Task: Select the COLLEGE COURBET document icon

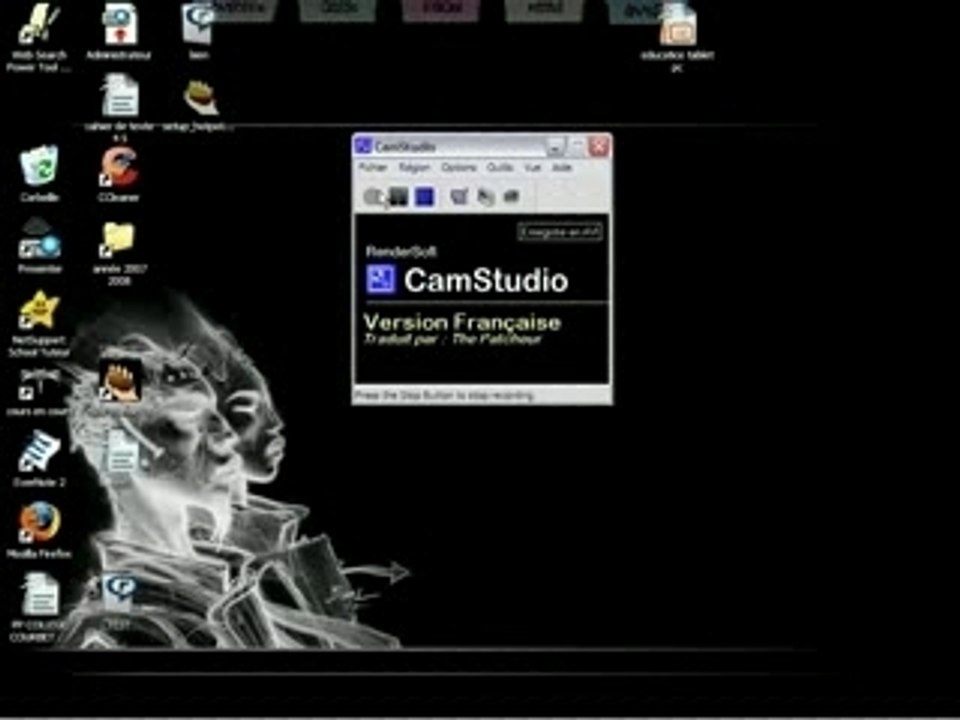Action: 39,606
